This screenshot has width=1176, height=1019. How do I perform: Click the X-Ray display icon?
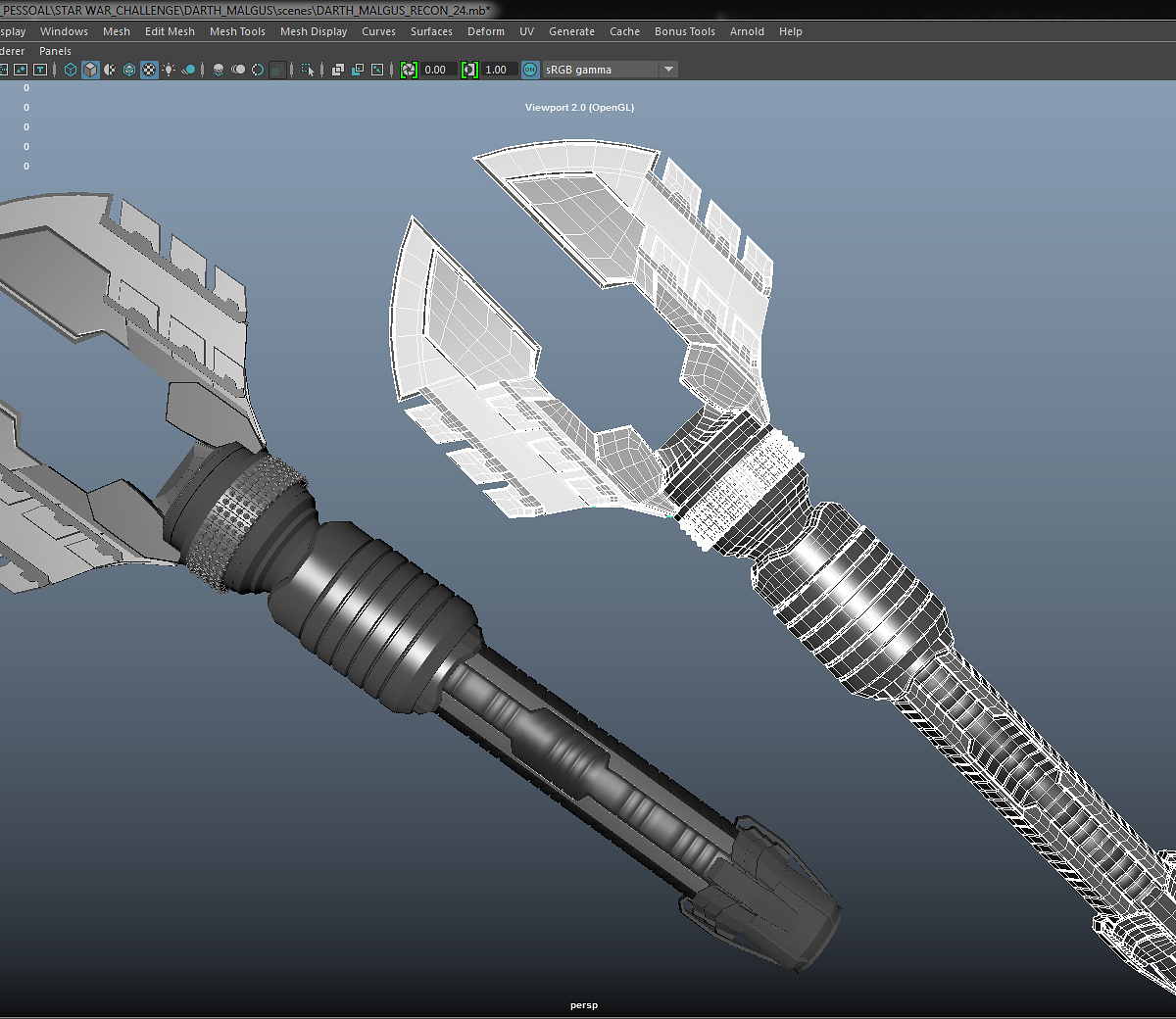[x=338, y=70]
